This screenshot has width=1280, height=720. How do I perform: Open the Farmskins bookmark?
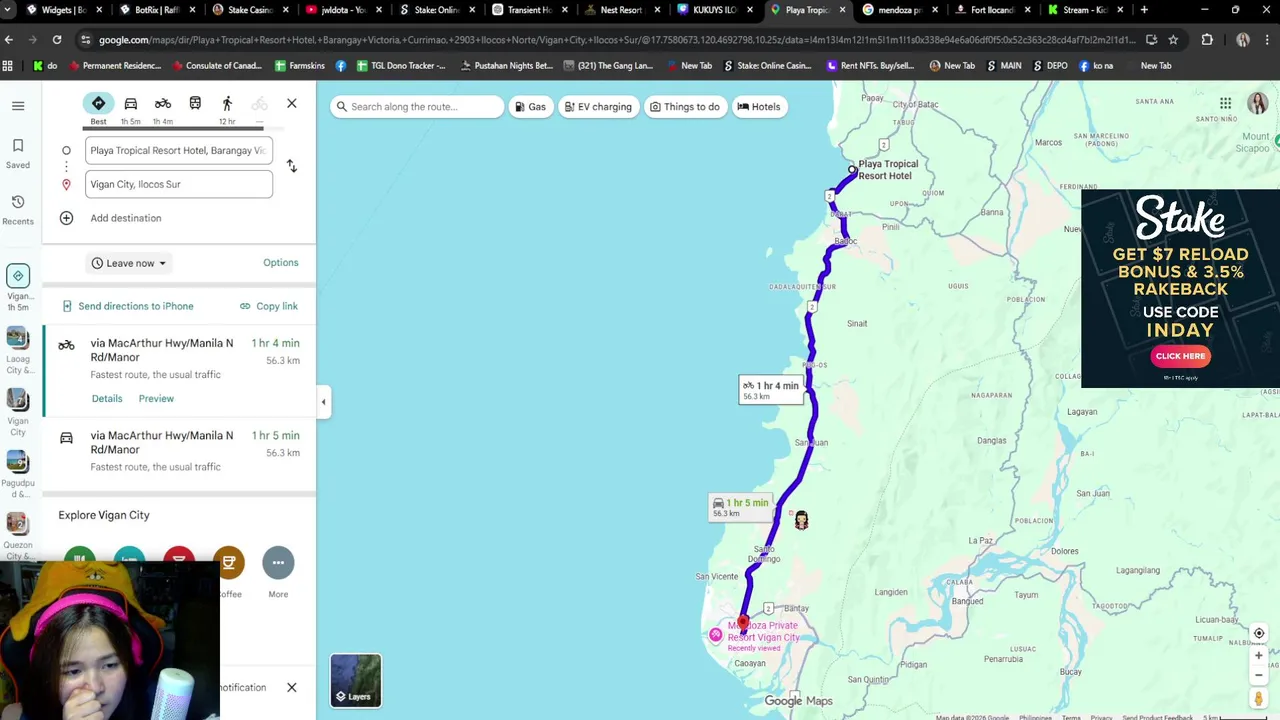point(299,66)
